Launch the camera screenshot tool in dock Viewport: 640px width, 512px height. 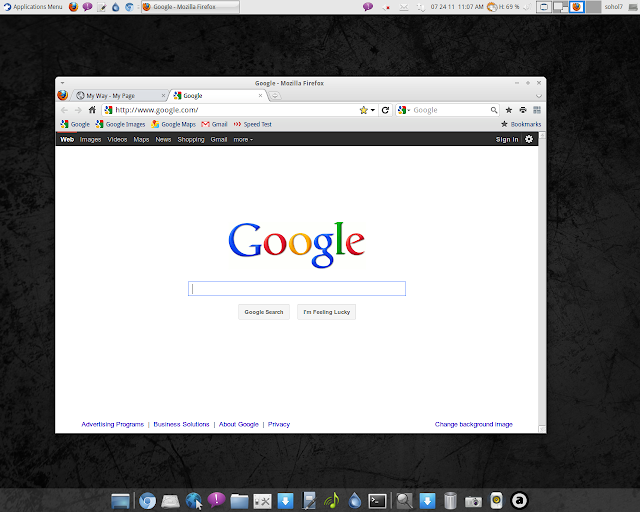pyautogui.click(x=473, y=501)
